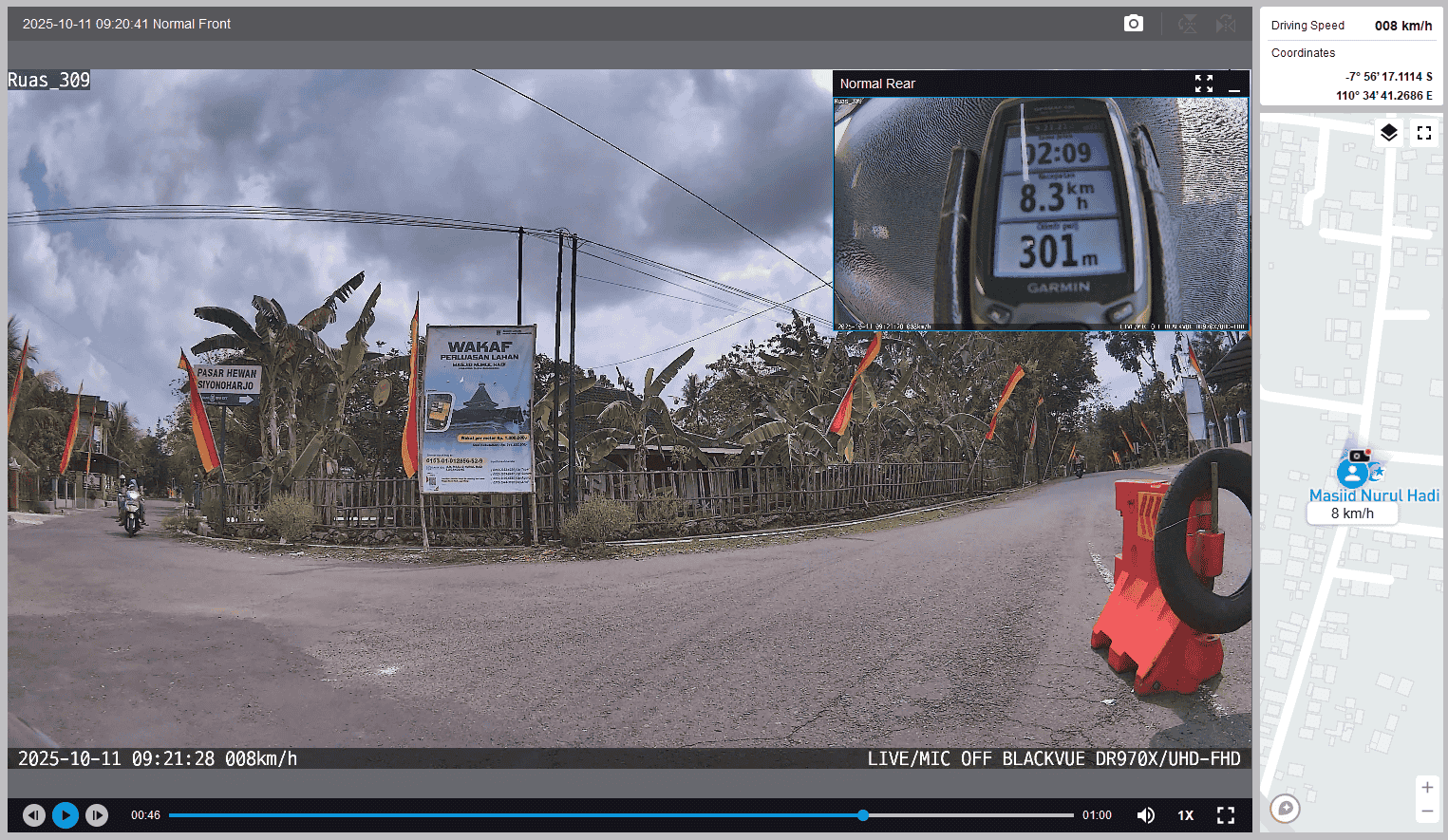1448x840 pixels.
Task: Zoom out on the map
Action: click(1426, 811)
